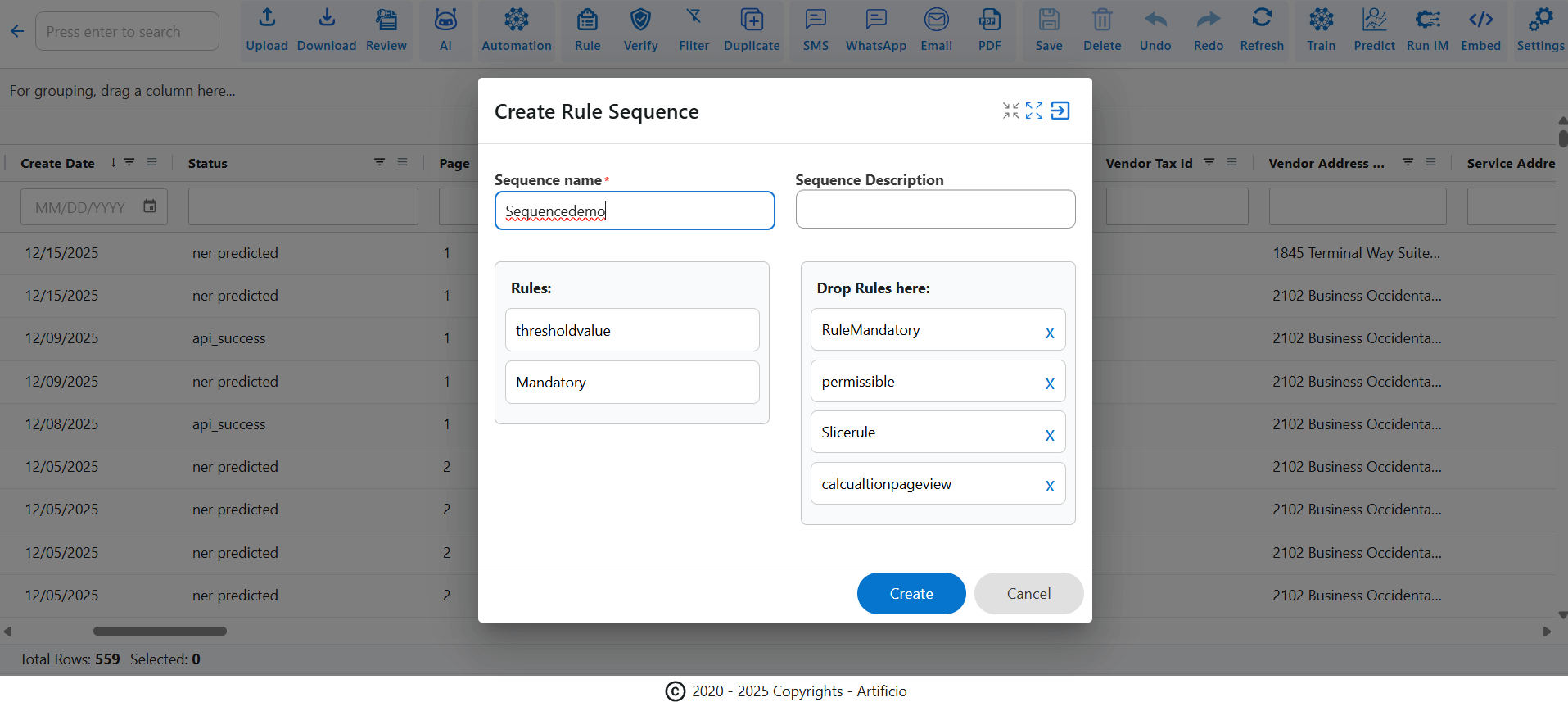
Task: Open the Vendor Tax Id column menu
Action: tap(1232, 162)
